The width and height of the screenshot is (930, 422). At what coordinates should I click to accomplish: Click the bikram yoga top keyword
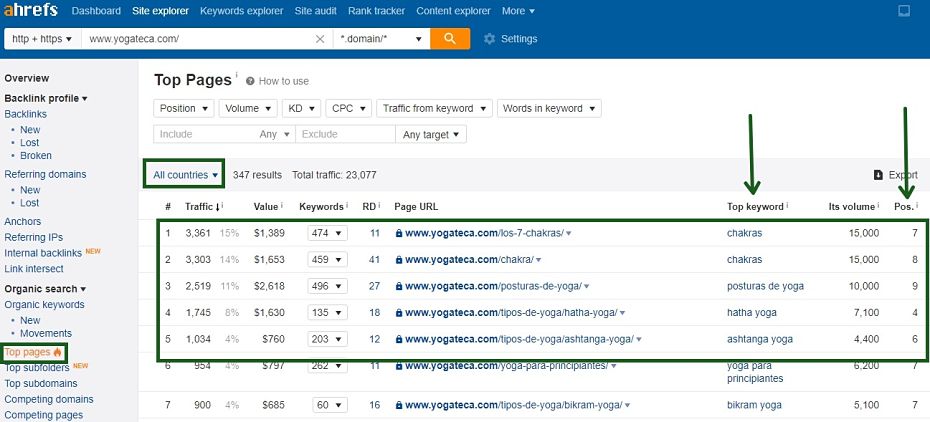[x=754, y=405]
